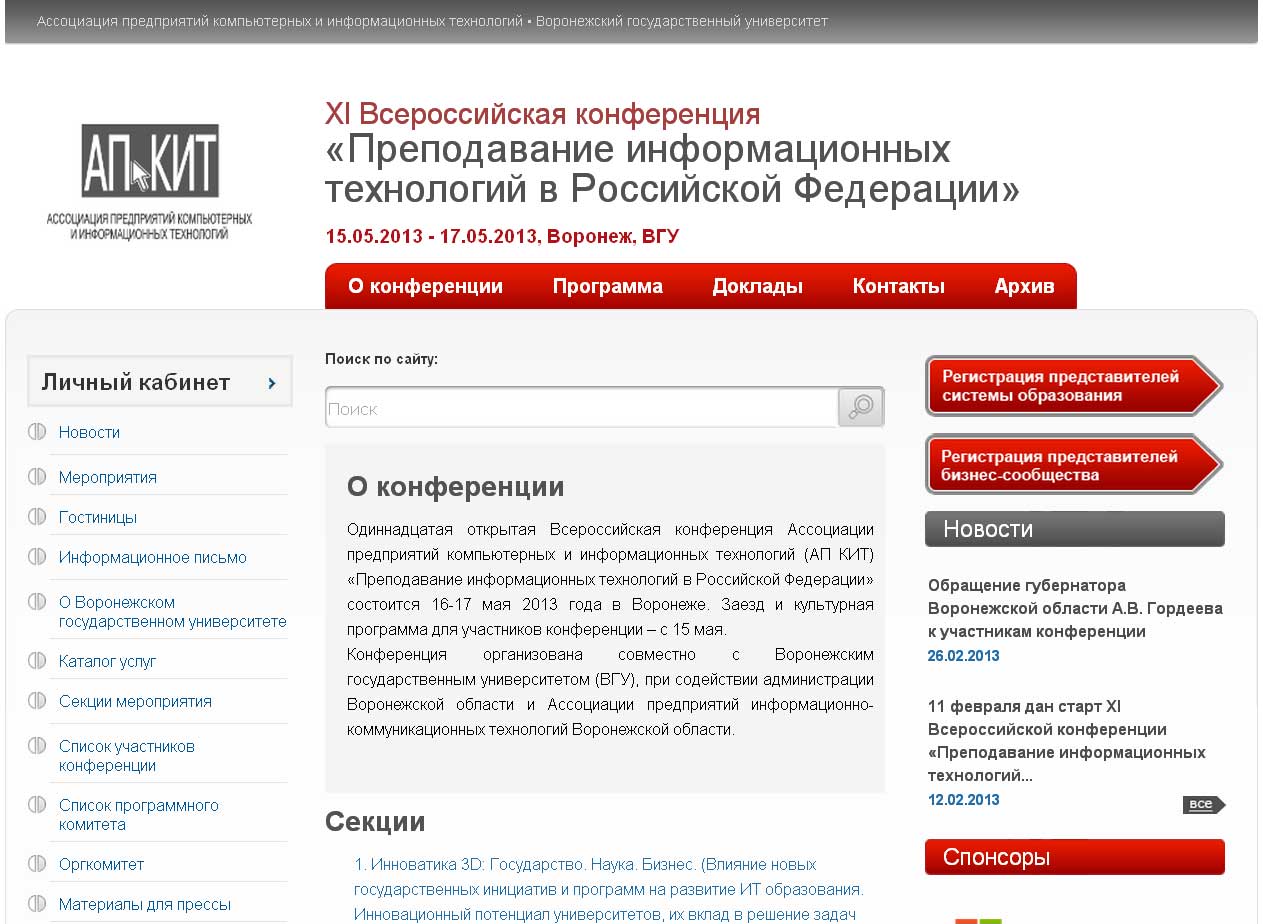
Task: Open Список программного комитета link
Action: [x=139, y=815]
